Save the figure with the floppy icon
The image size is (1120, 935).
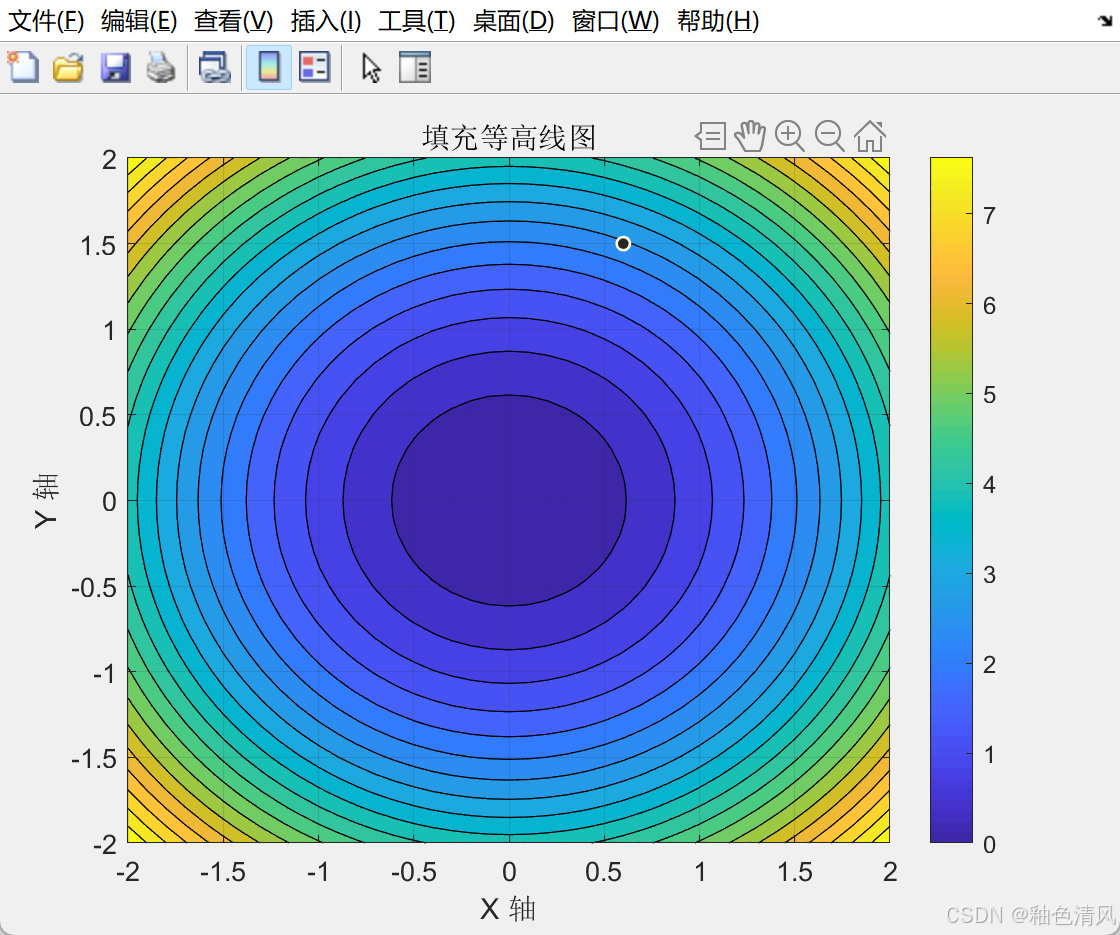pyautogui.click(x=115, y=67)
